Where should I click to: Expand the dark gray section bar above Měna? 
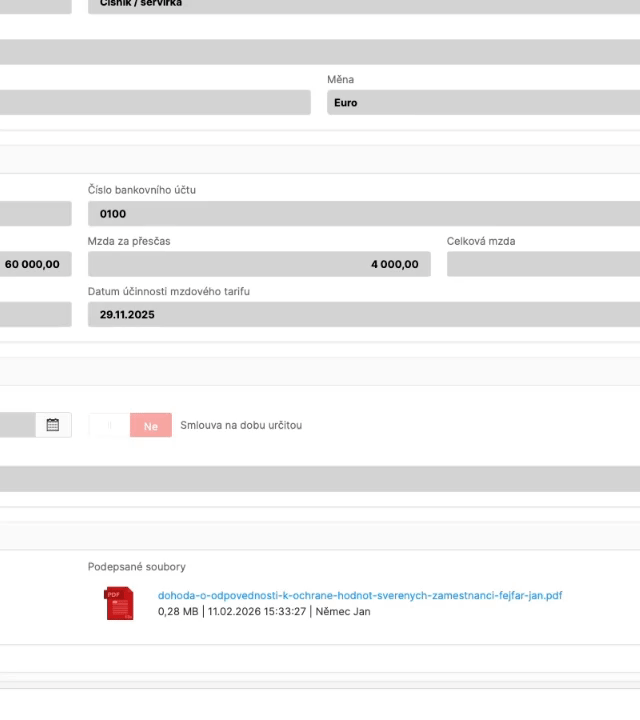[x=320, y=52]
